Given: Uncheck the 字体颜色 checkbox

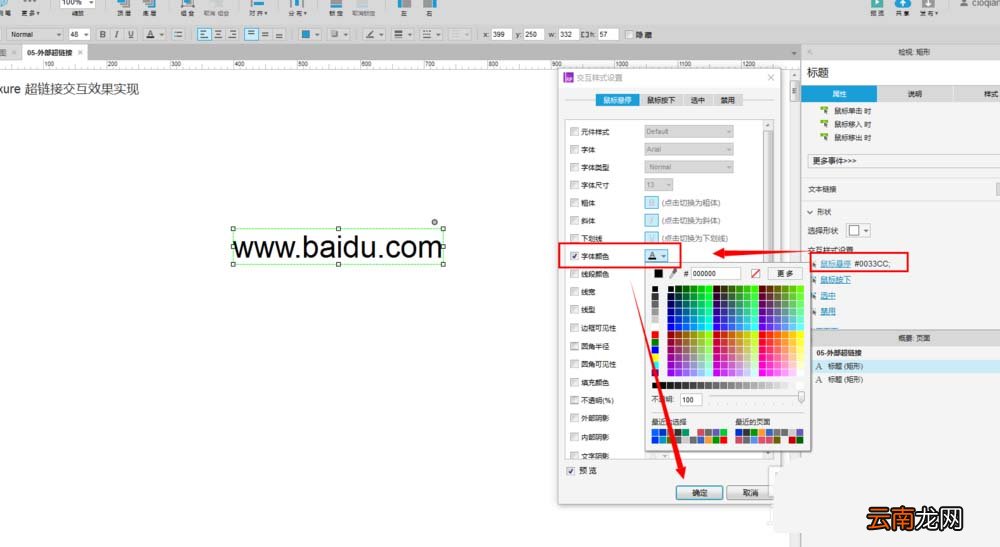Looking at the screenshot, I should [575, 256].
